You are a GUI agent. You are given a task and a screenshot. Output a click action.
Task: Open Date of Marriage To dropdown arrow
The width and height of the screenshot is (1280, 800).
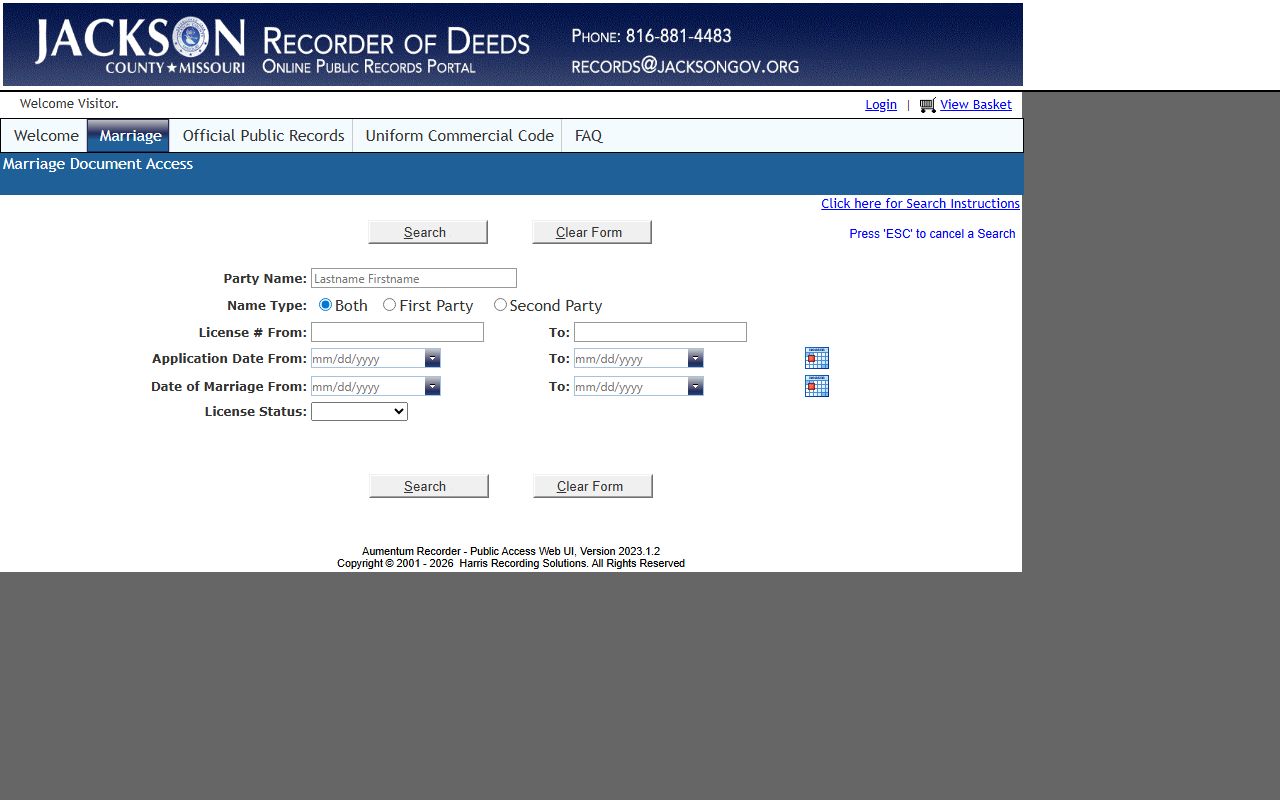[695, 386]
